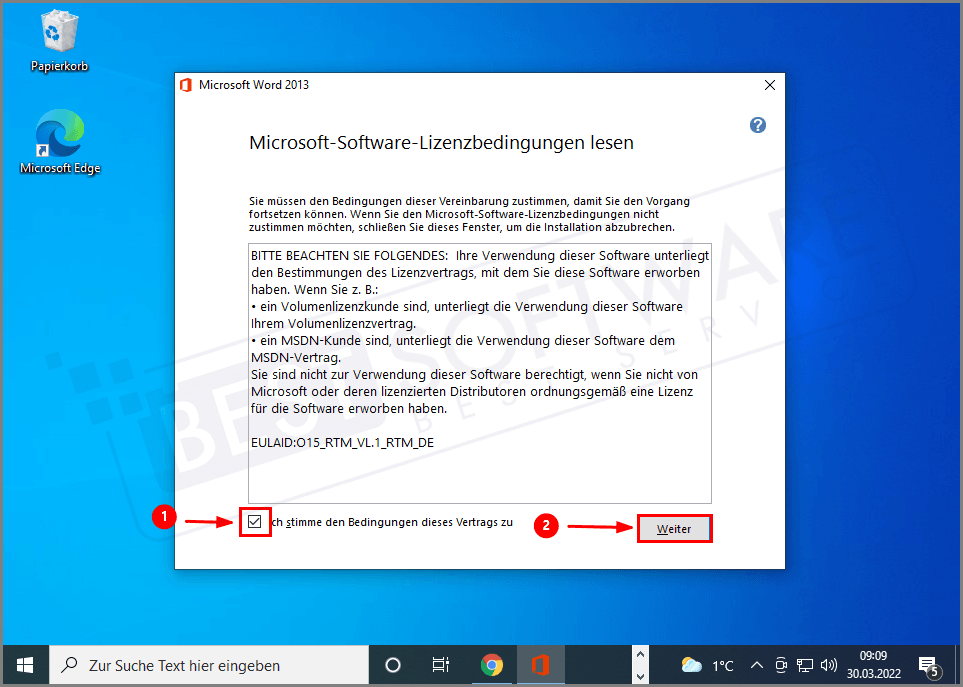Open the volume control in the system tray
This screenshot has height=687, width=963.
[x=830, y=664]
